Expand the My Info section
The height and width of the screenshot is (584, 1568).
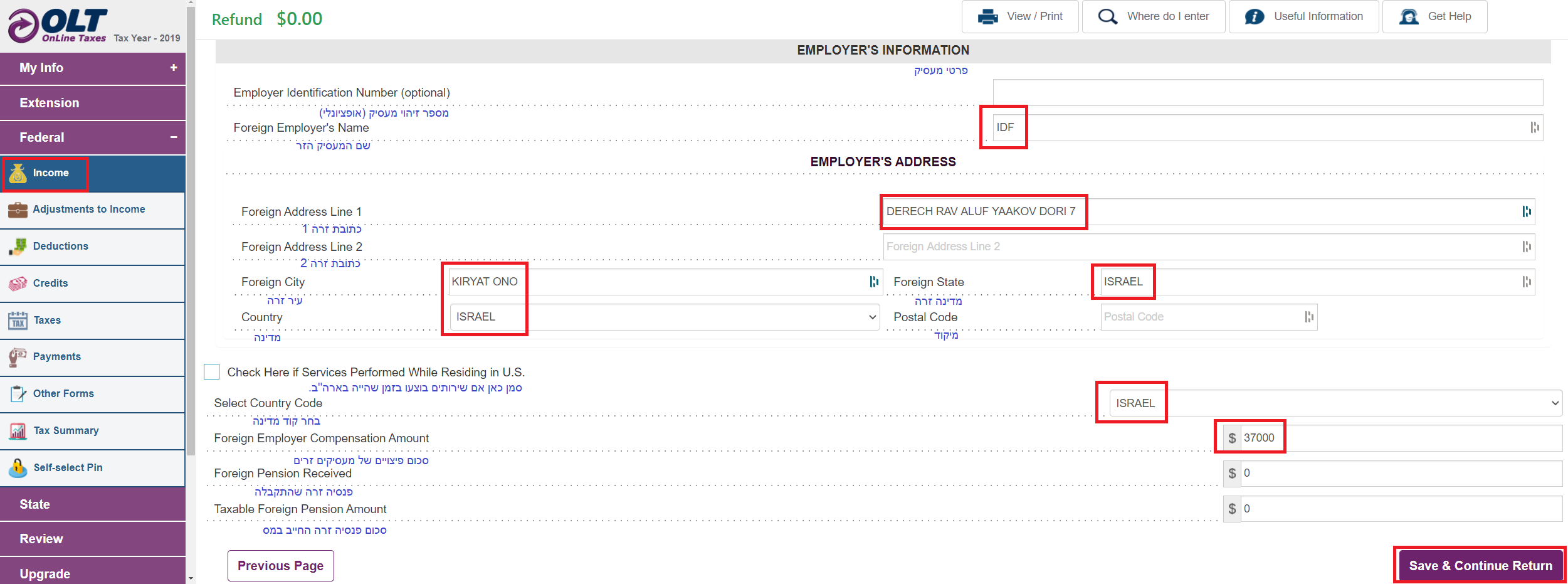click(x=93, y=68)
